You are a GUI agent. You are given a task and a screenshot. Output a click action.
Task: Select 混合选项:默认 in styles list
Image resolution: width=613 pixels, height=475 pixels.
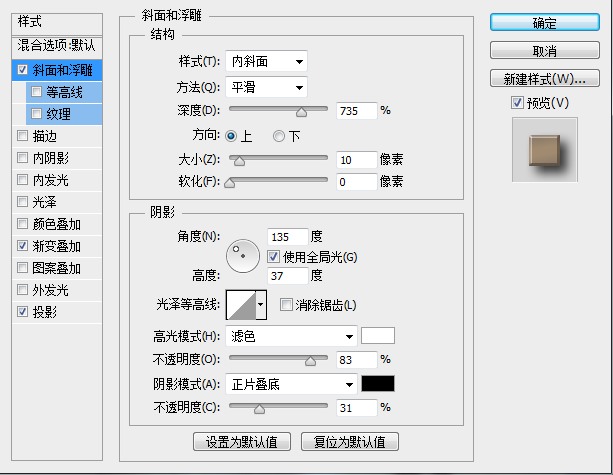point(57,46)
